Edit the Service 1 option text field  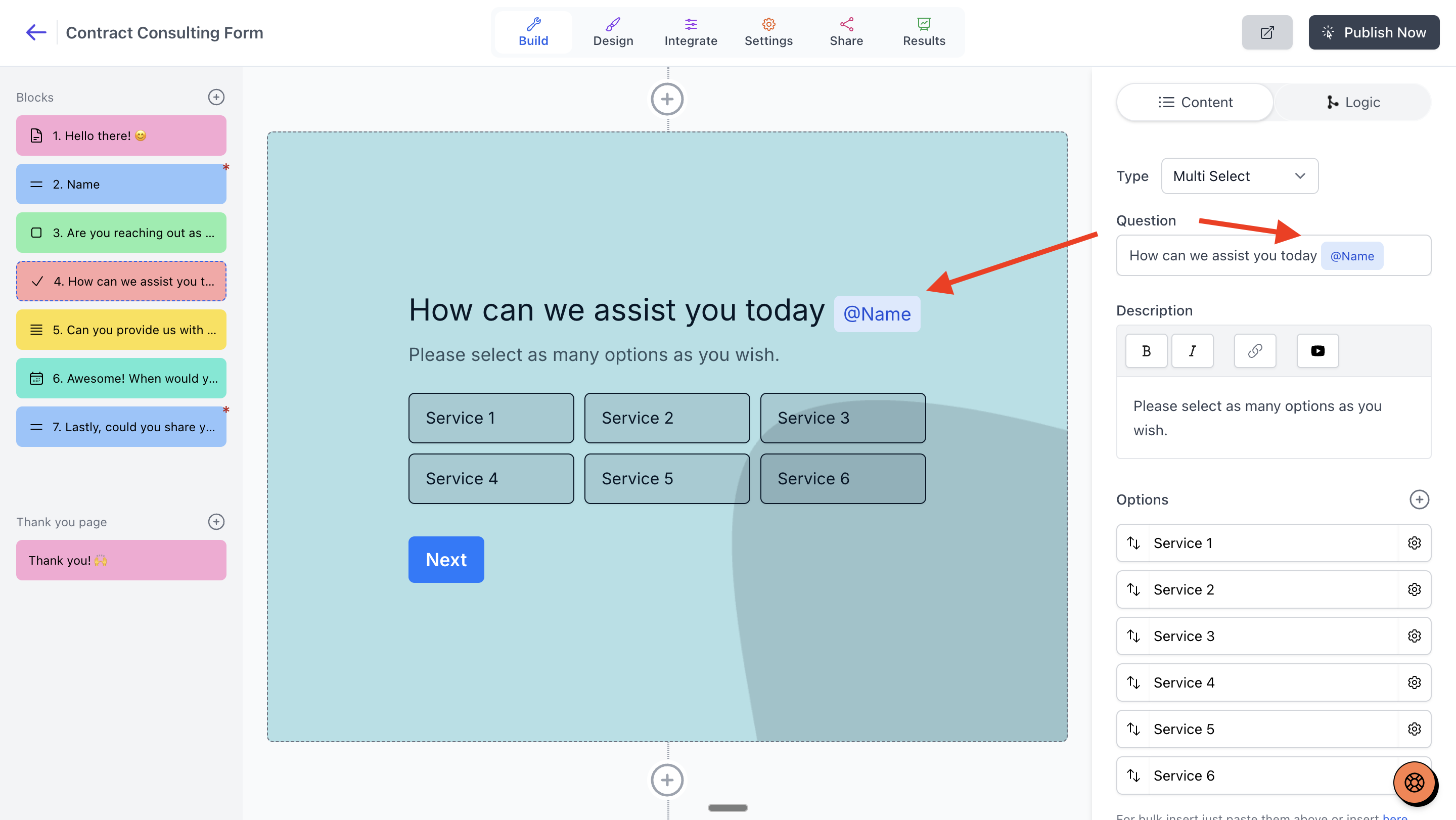coord(1273,543)
